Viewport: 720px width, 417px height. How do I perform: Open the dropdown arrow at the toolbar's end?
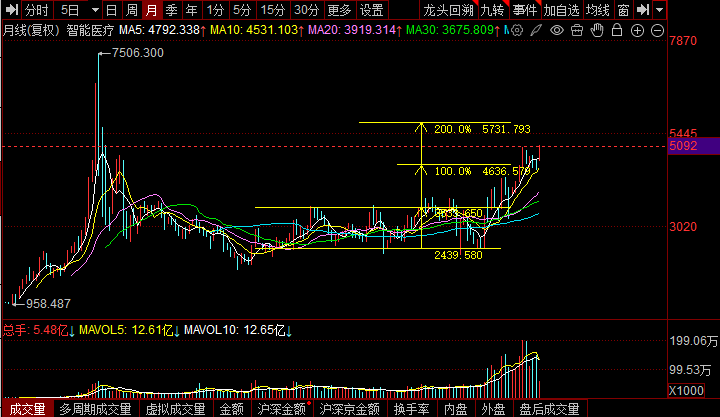click(660, 10)
